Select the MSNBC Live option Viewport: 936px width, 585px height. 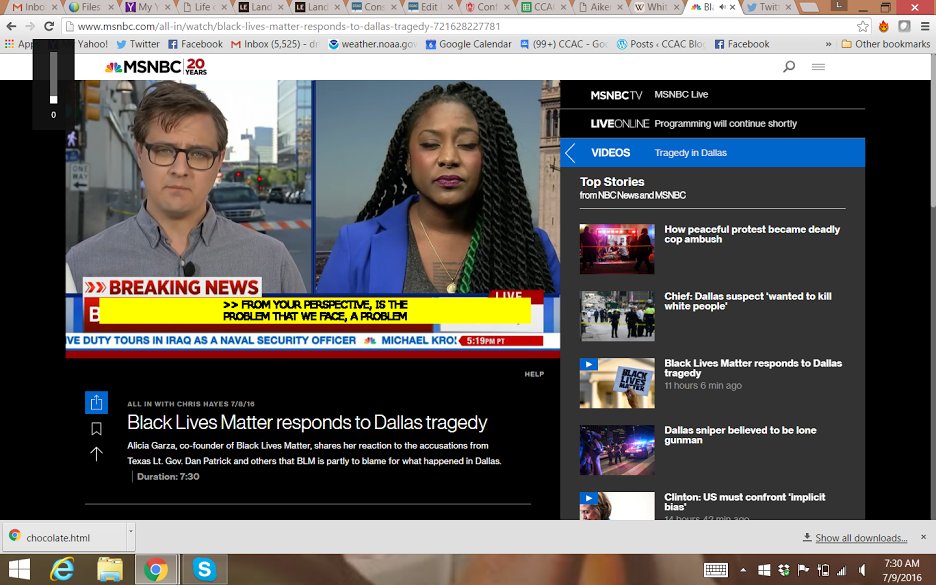click(681, 94)
